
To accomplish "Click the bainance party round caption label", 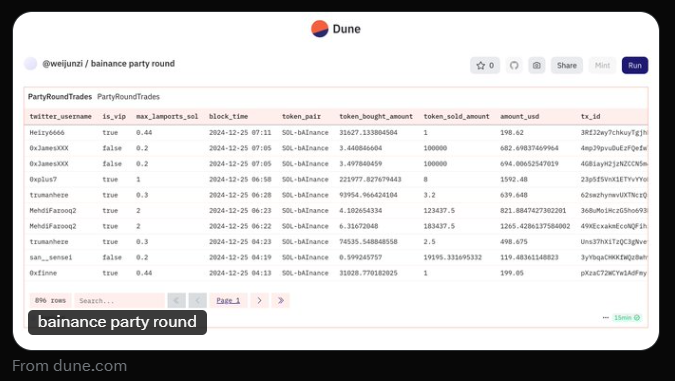I will 117,322.
